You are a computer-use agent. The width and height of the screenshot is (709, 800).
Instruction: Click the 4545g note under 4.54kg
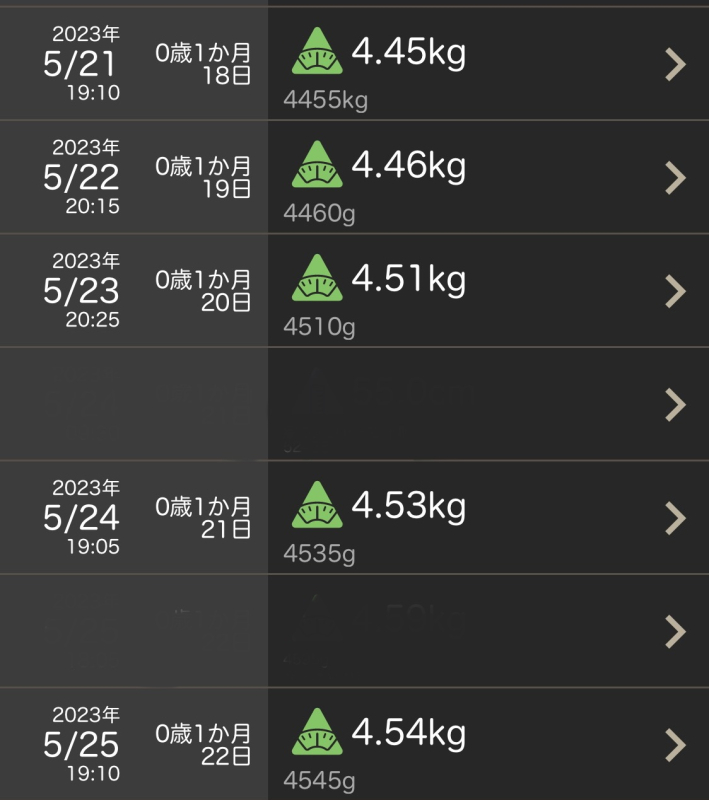click(319, 780)
